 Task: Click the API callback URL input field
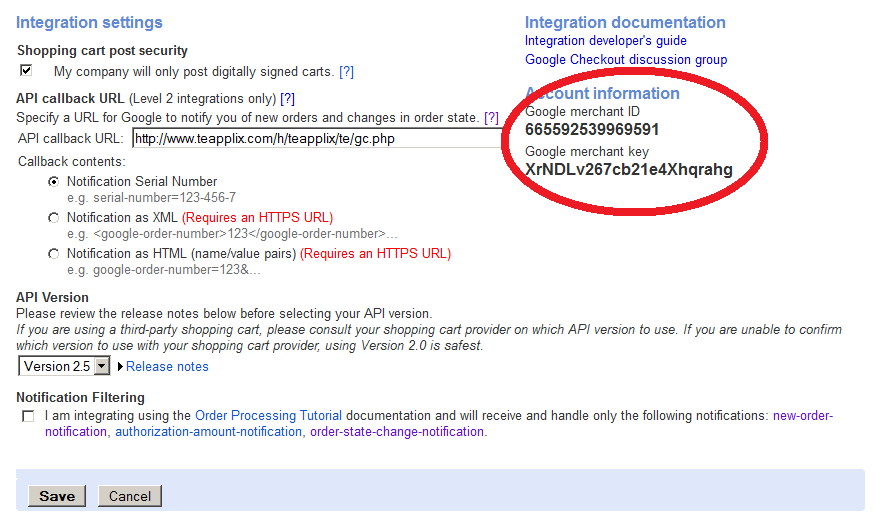(317, 138)
